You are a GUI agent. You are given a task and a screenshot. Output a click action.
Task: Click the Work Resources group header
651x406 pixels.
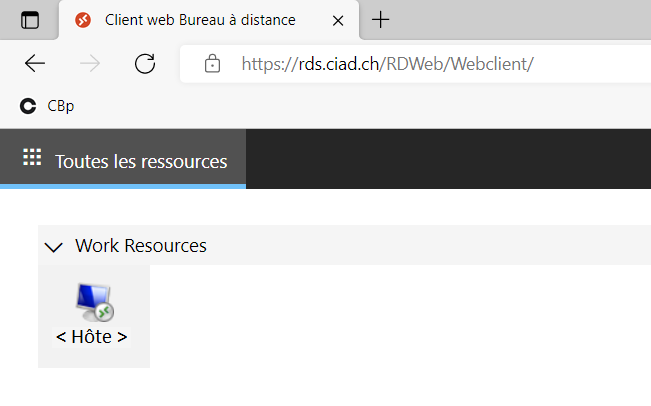[344, 245]
